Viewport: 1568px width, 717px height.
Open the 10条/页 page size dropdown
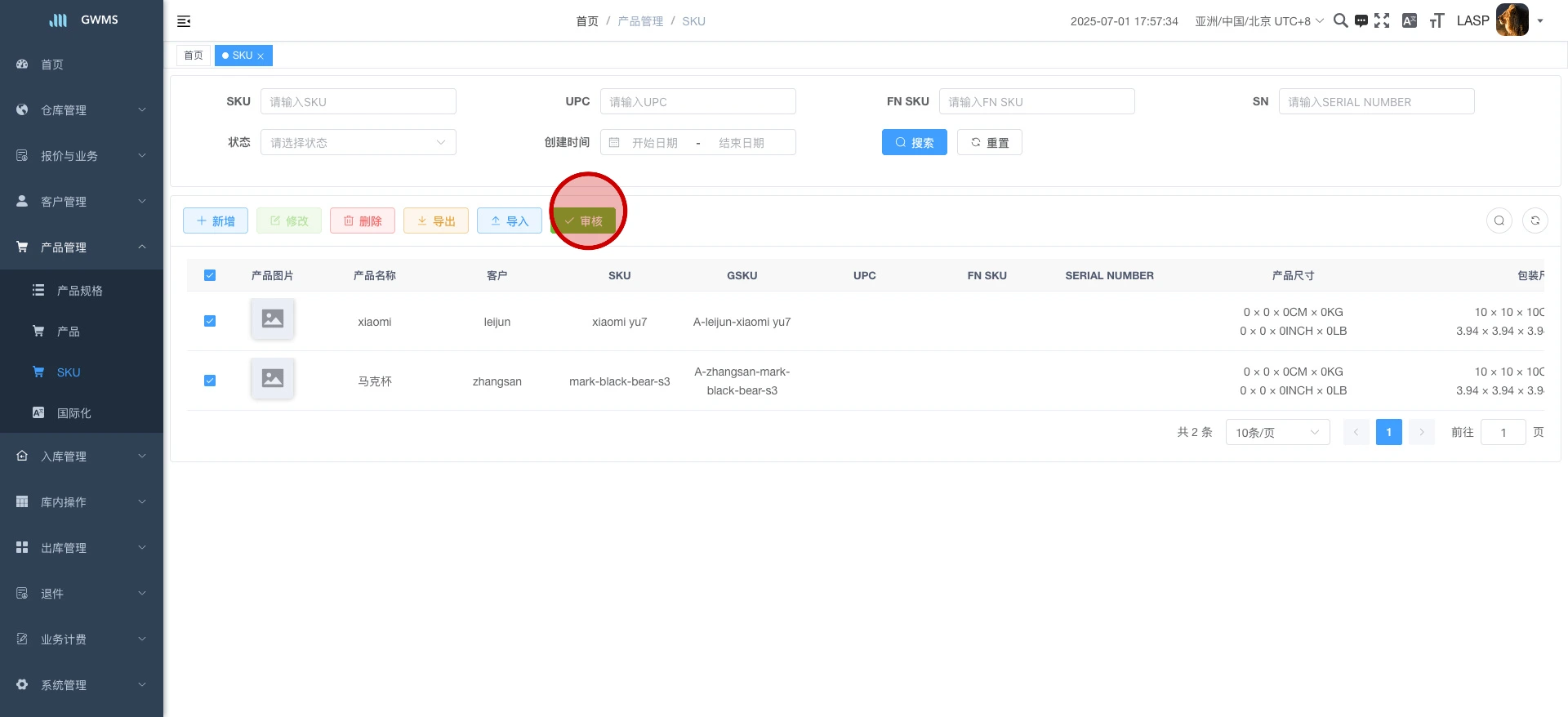click(1276, 432)
